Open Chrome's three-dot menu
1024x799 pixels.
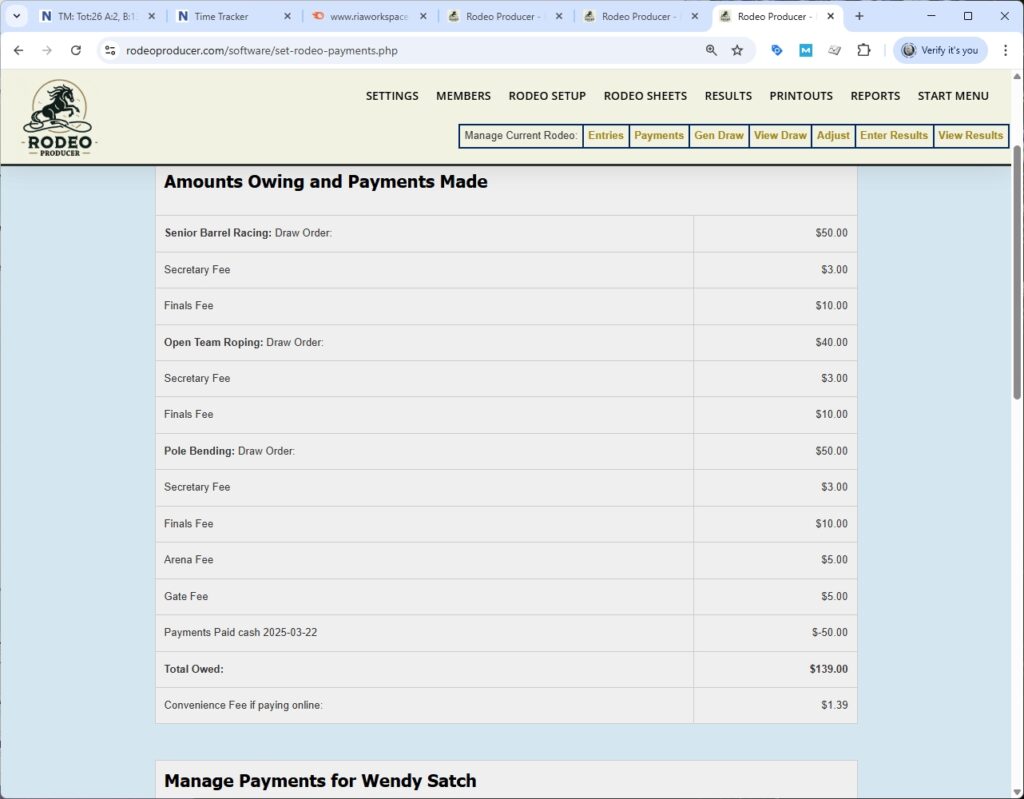tap(1005, 48)
